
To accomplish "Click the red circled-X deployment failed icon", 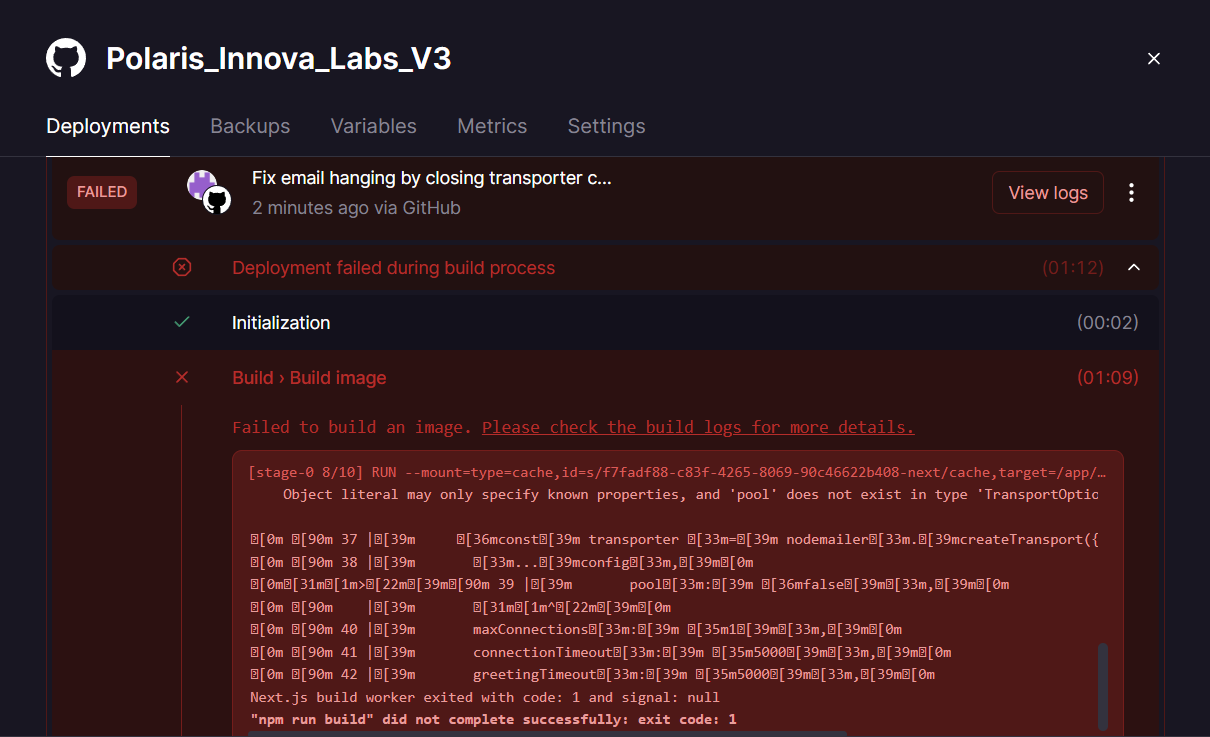I will click(x=182, y=267).
